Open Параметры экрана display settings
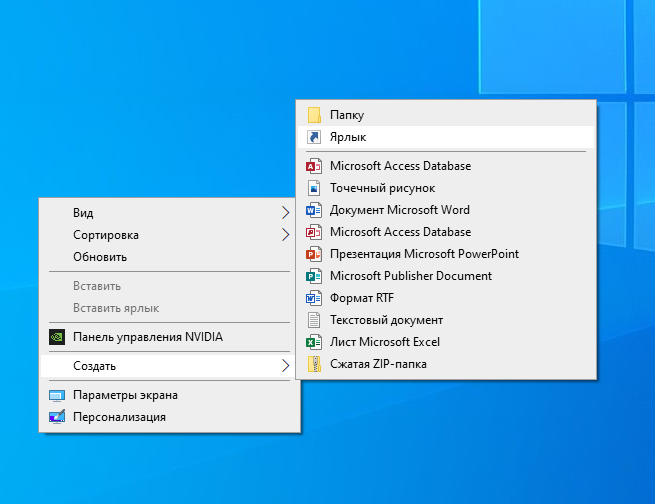 tap(169, 395)
